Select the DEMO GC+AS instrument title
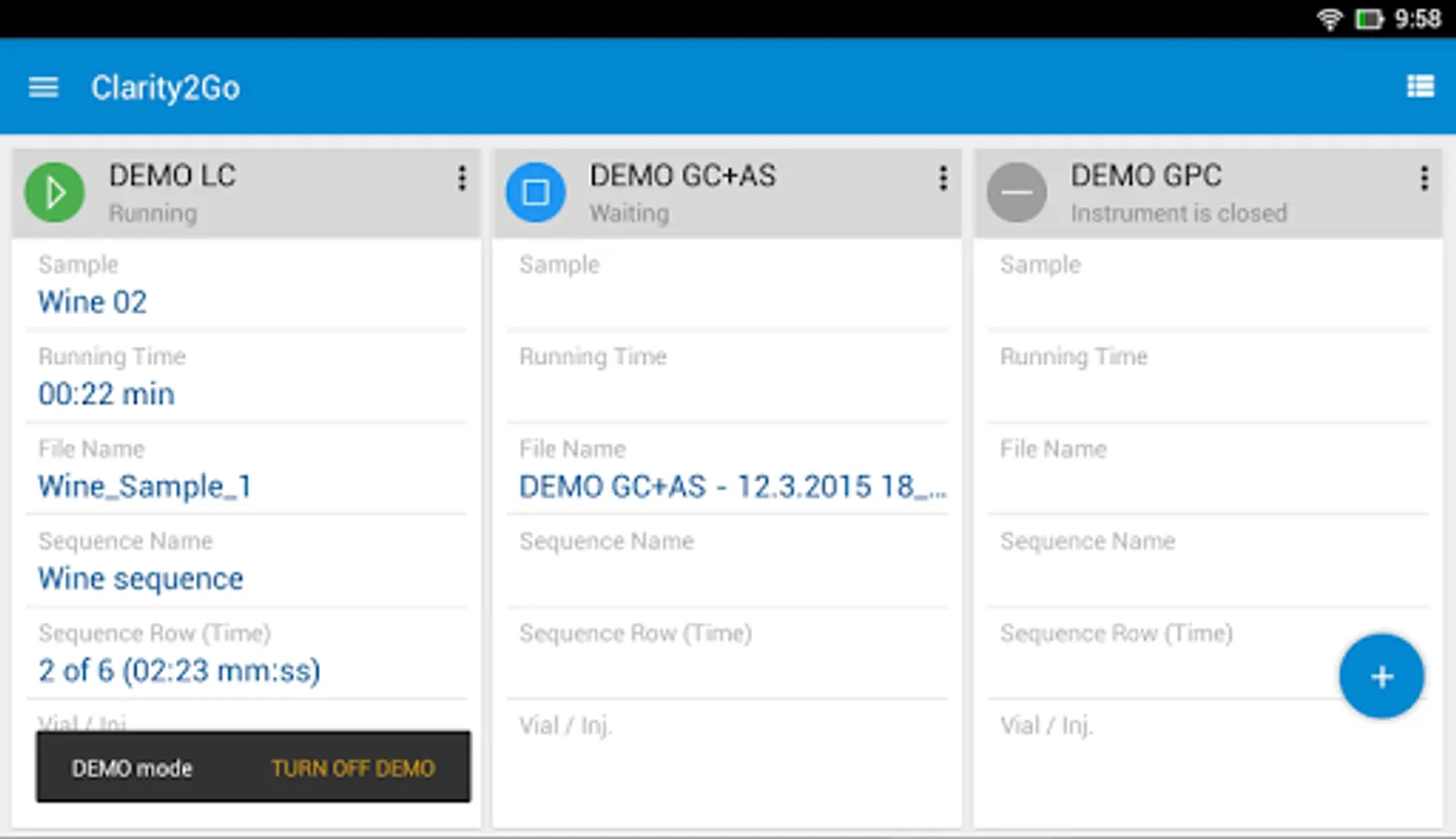Image resolution: width=1456 pixels, height=839 pixels. (682, 175)
